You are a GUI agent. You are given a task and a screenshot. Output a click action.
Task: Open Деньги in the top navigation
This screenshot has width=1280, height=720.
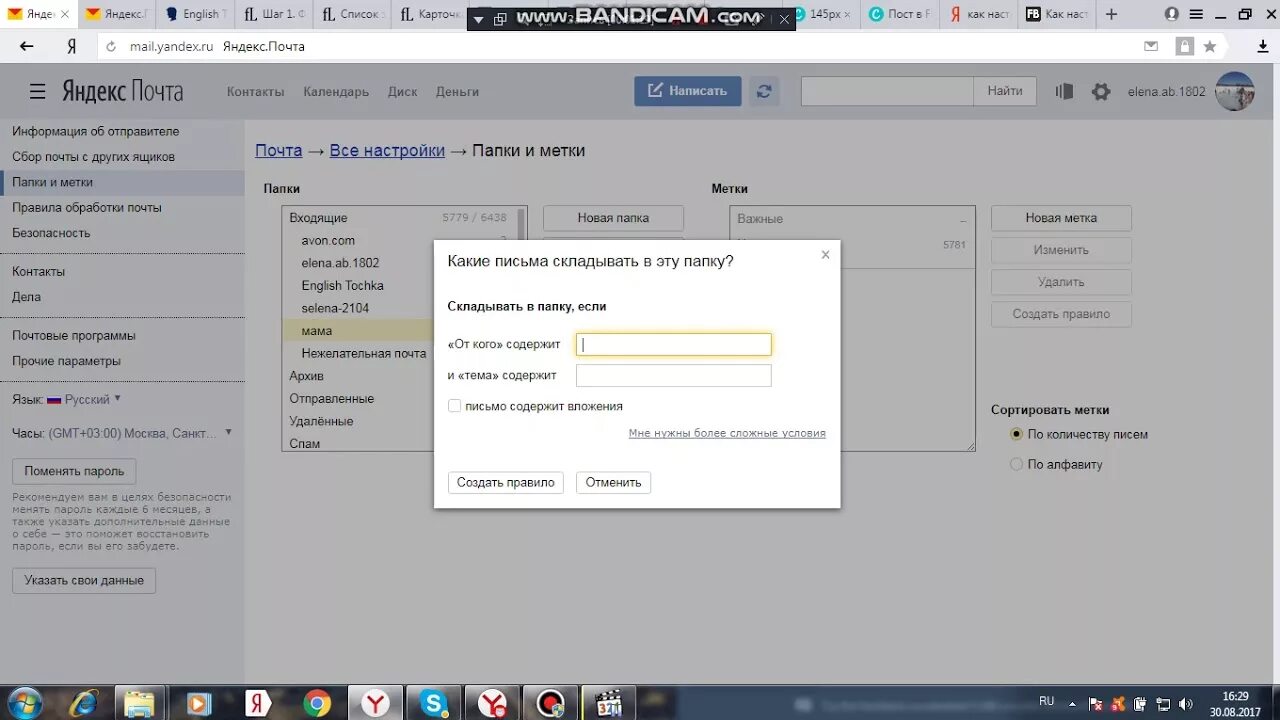point(457,91)
